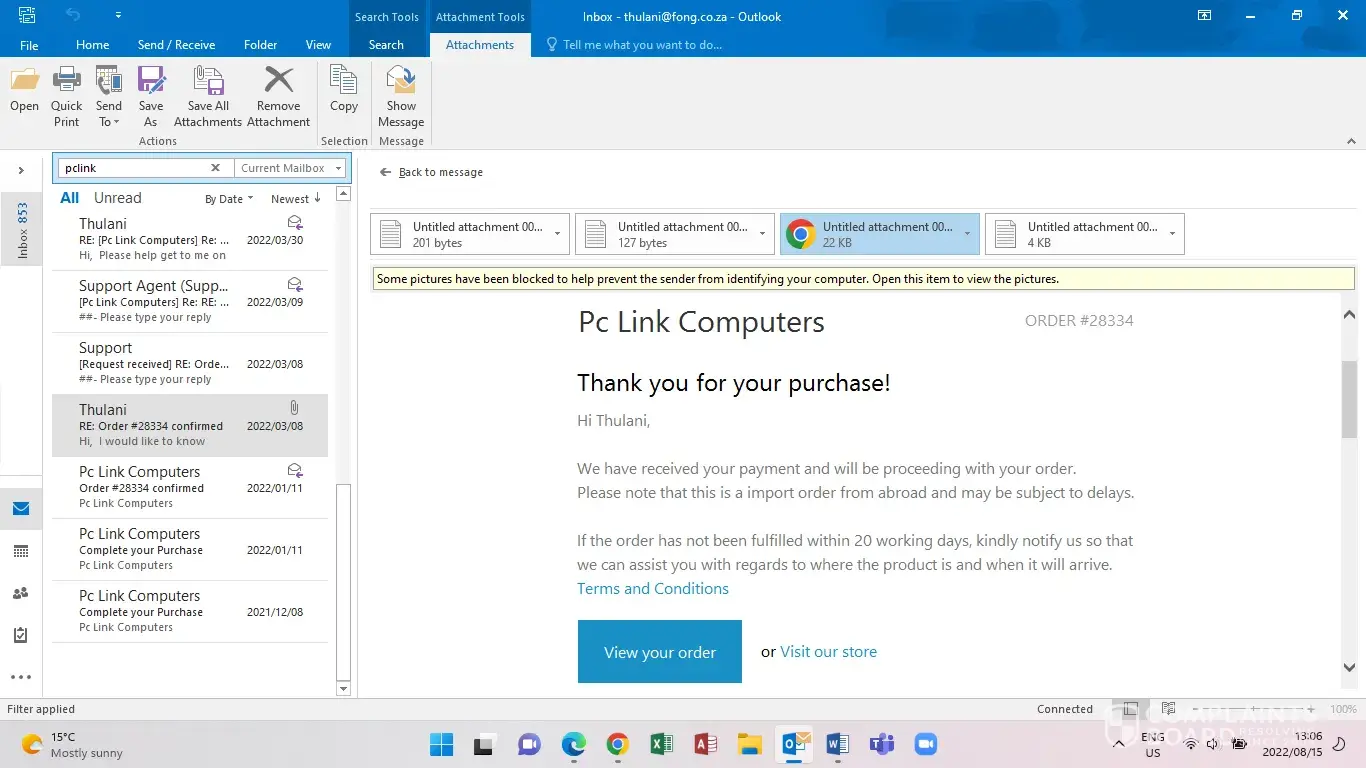The width and height of the screenshot is (1366, 768).
Task: Open Google Chrome from the taskbar
Action: click(618, 744)
